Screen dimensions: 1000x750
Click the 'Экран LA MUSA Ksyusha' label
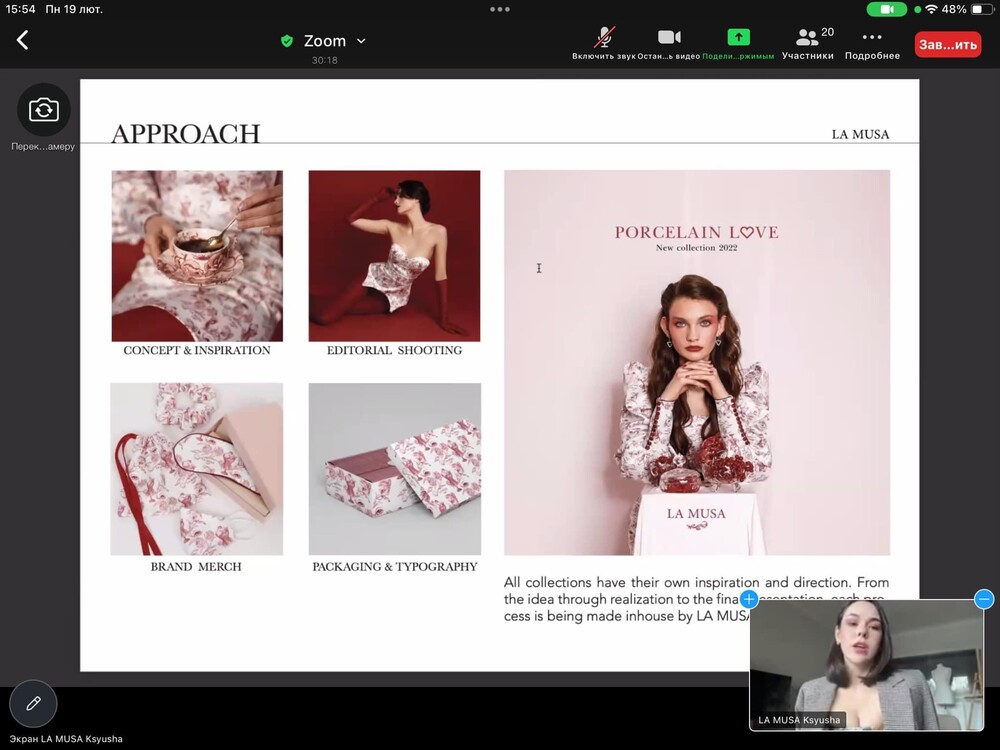point(66,739)
